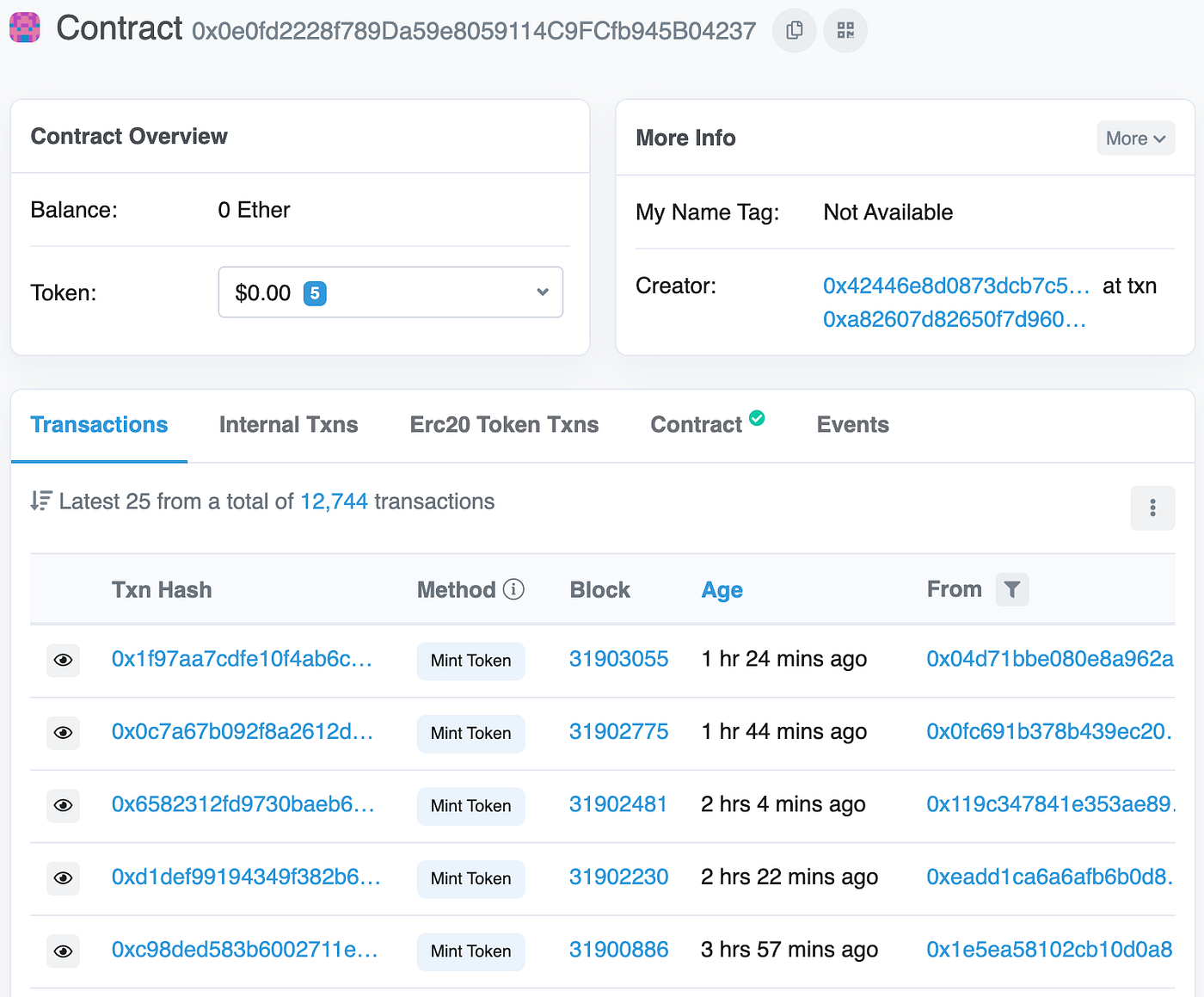Viewport: 1204px width, 997px height.
Task: Click the 'Not Available' name tag value
Action: tap(888, 212)
